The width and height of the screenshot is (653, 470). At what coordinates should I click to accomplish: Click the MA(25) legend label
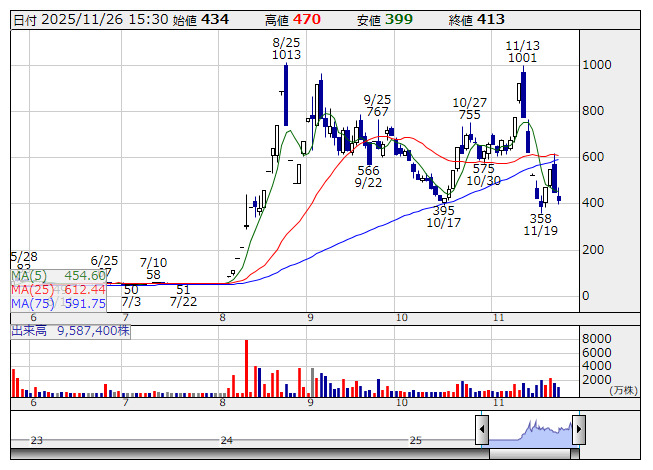[x=33, y=289]
